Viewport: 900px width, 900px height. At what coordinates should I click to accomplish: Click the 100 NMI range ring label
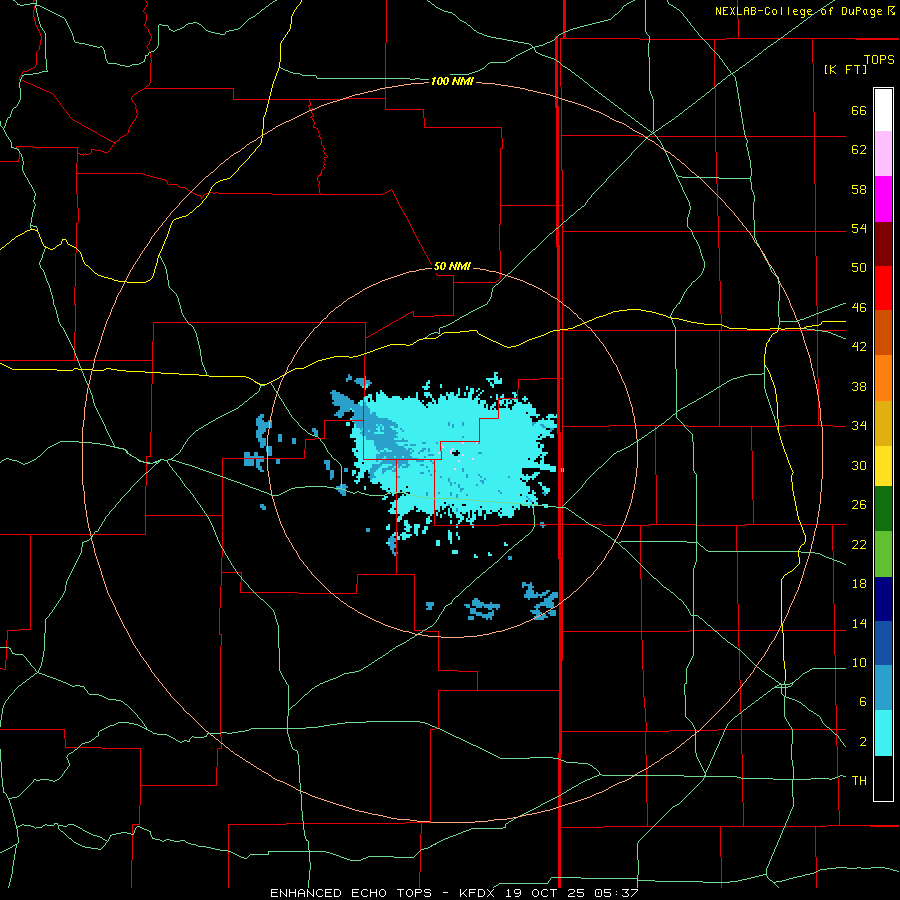(x=452, y=82)
